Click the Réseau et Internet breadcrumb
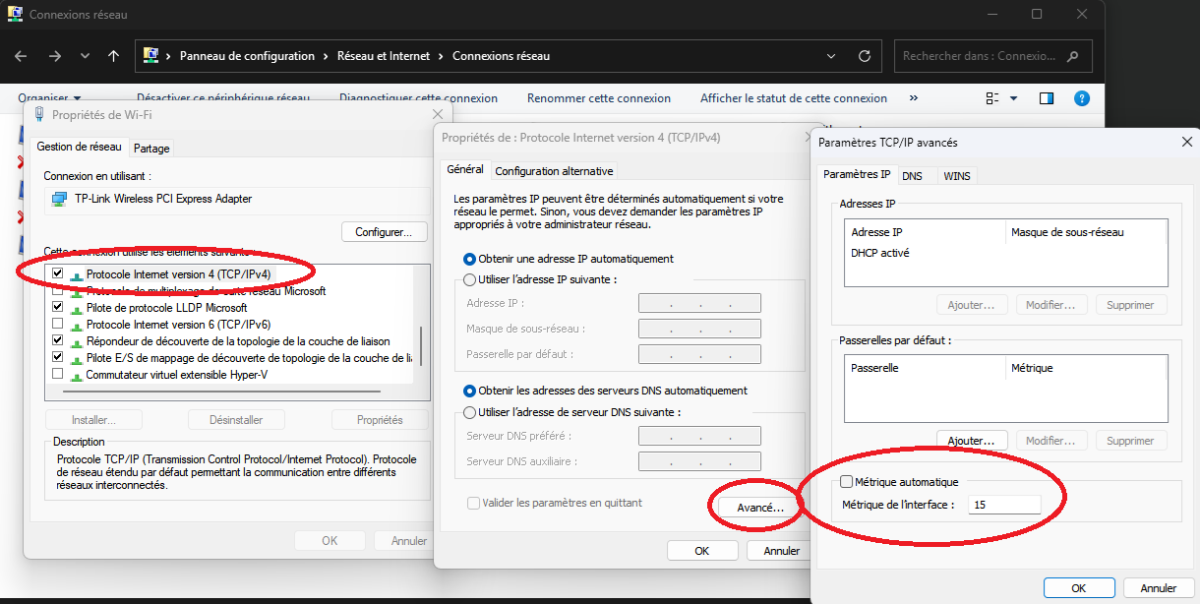Screen dimensions: 1200x604 click(x=384, y=56)
